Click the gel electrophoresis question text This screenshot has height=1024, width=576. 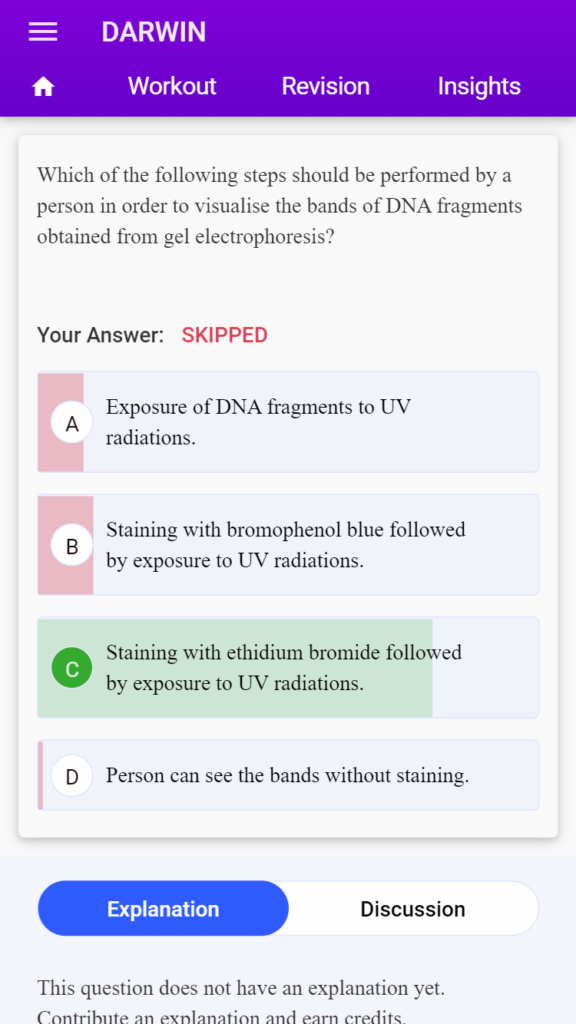click(280, 206)
